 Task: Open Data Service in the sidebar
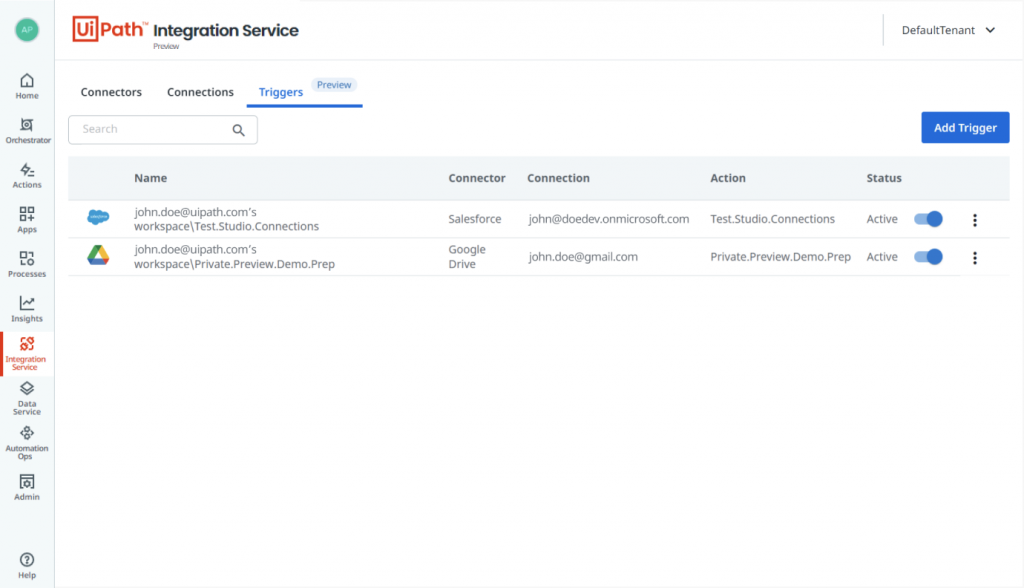(x=27, y=399)
